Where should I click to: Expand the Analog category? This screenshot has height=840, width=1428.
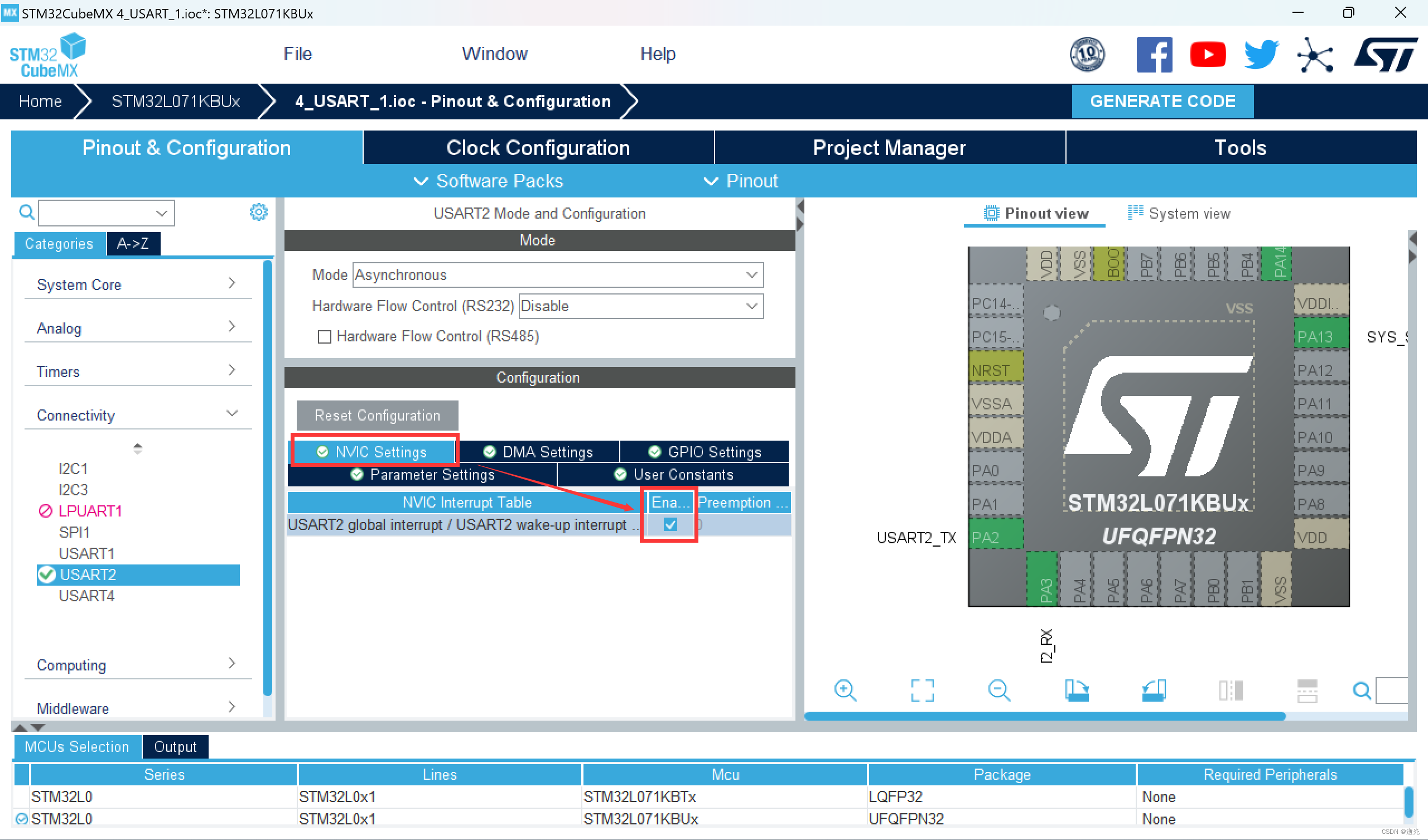138,327
